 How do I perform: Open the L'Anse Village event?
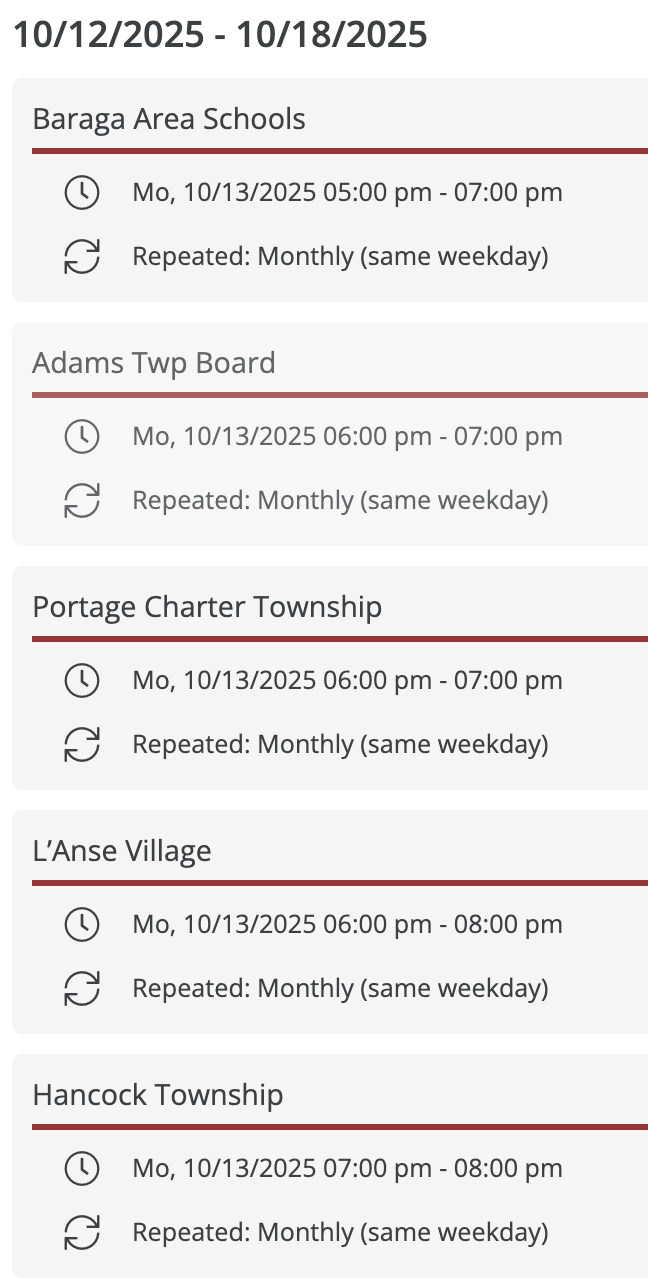click(x=122, y=851)
